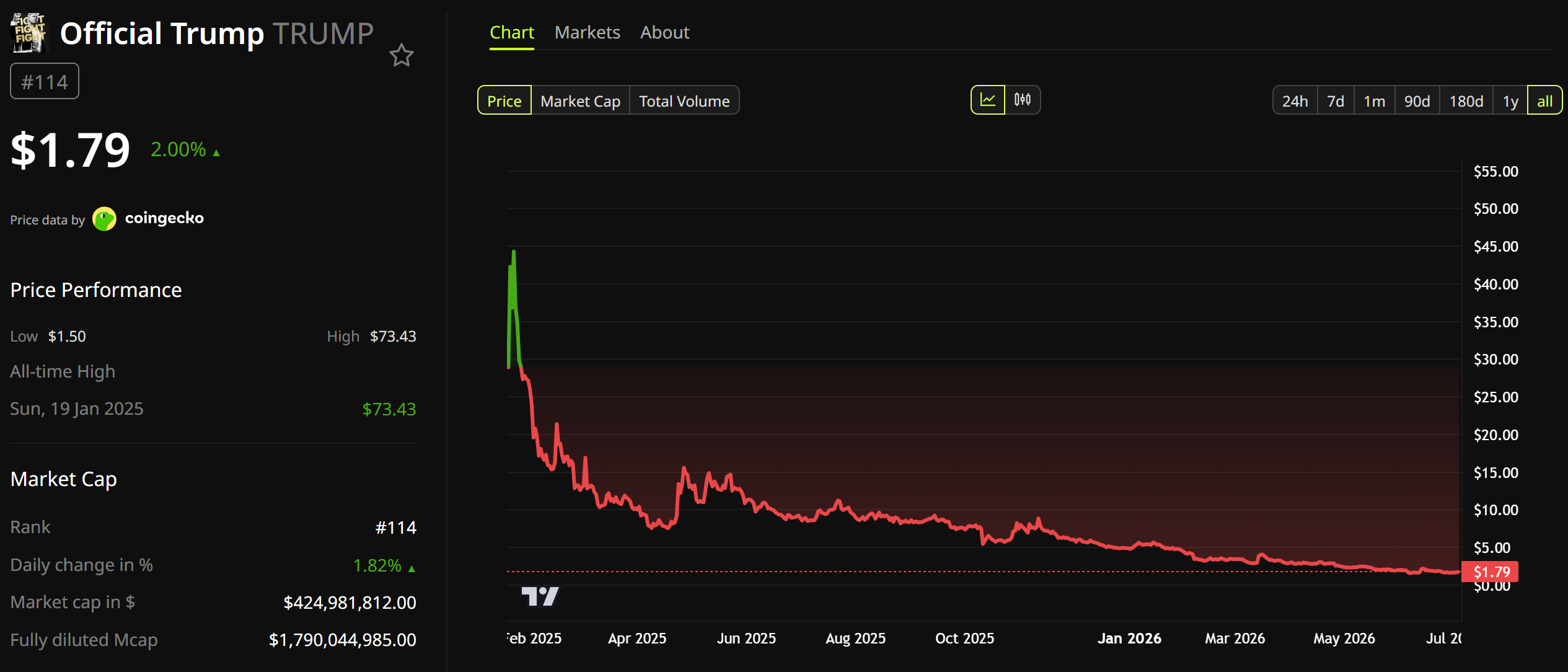Click the Official Trump title
The height and width of the screenshot is (672, 1568).
click(x=162, y=33)
